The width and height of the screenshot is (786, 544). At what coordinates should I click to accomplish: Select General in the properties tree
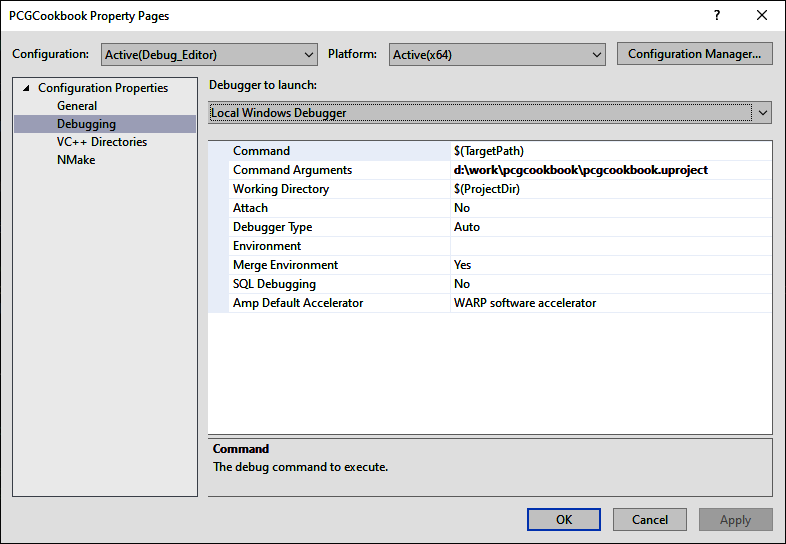(x=77, y=106)
